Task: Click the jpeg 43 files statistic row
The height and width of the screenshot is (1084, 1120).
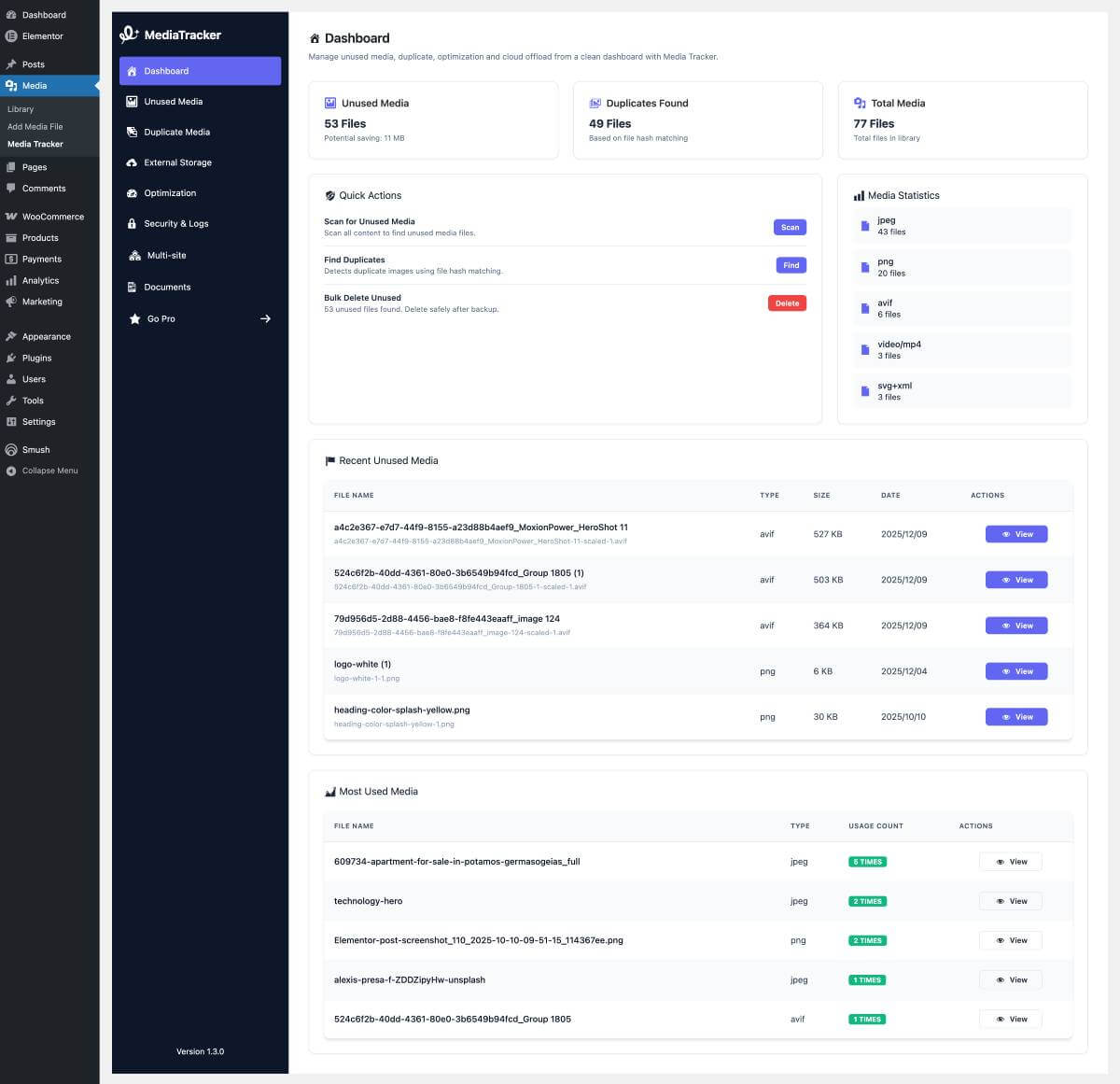Action: [962, 226]
